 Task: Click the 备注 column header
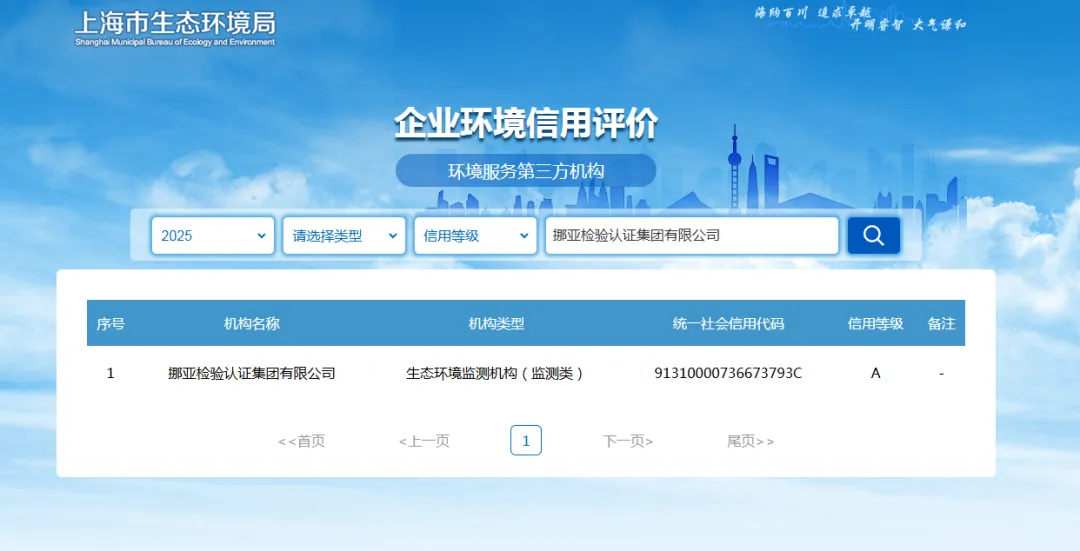point(941,324)
